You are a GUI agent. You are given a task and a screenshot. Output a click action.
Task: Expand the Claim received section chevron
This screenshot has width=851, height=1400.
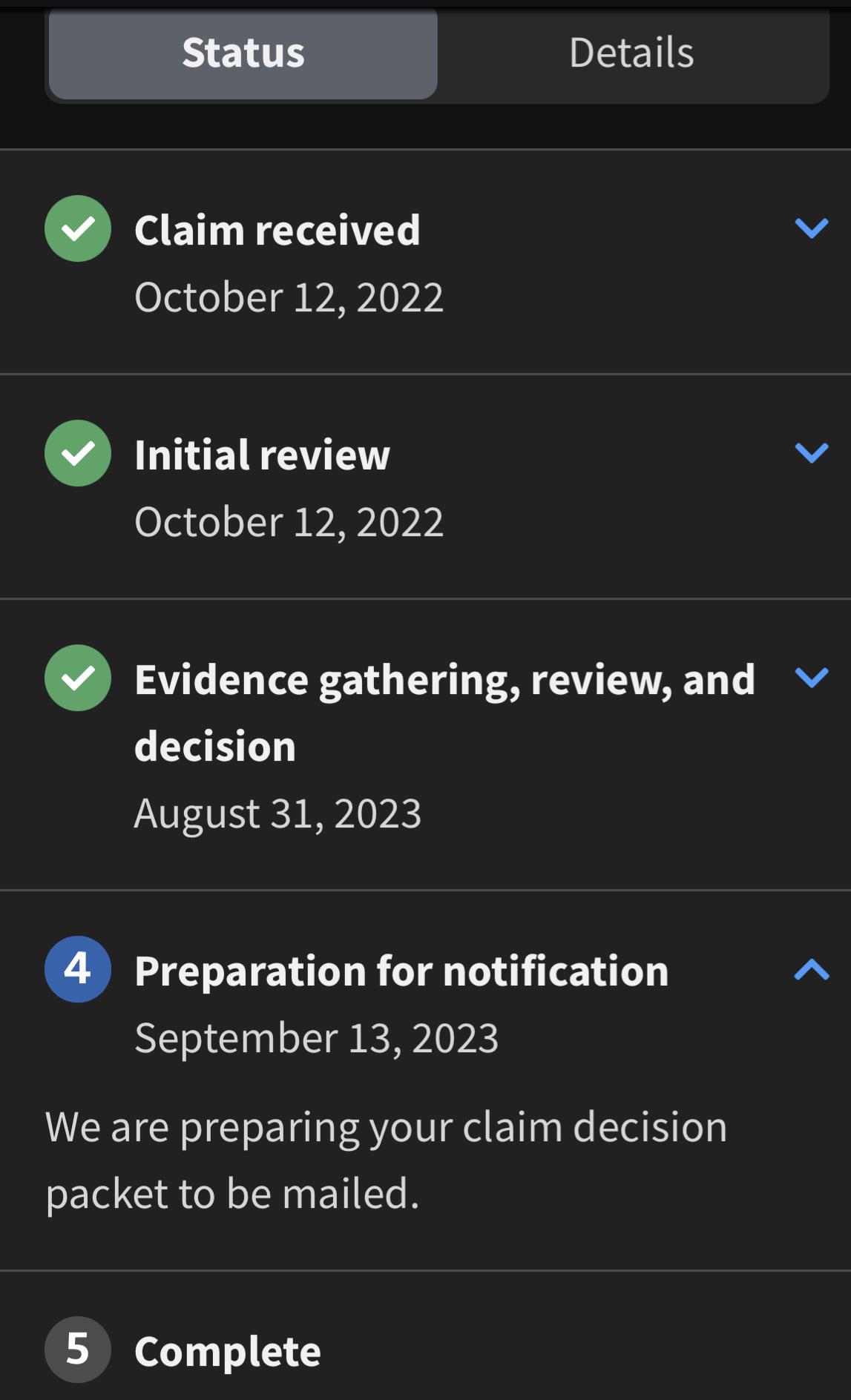[811, 228]
